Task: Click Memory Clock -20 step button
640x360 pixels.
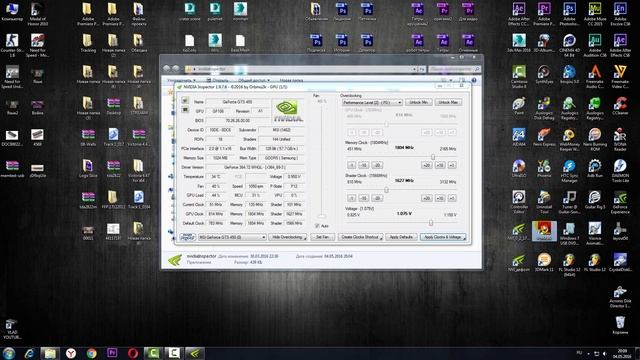Action: coord(377,165)
